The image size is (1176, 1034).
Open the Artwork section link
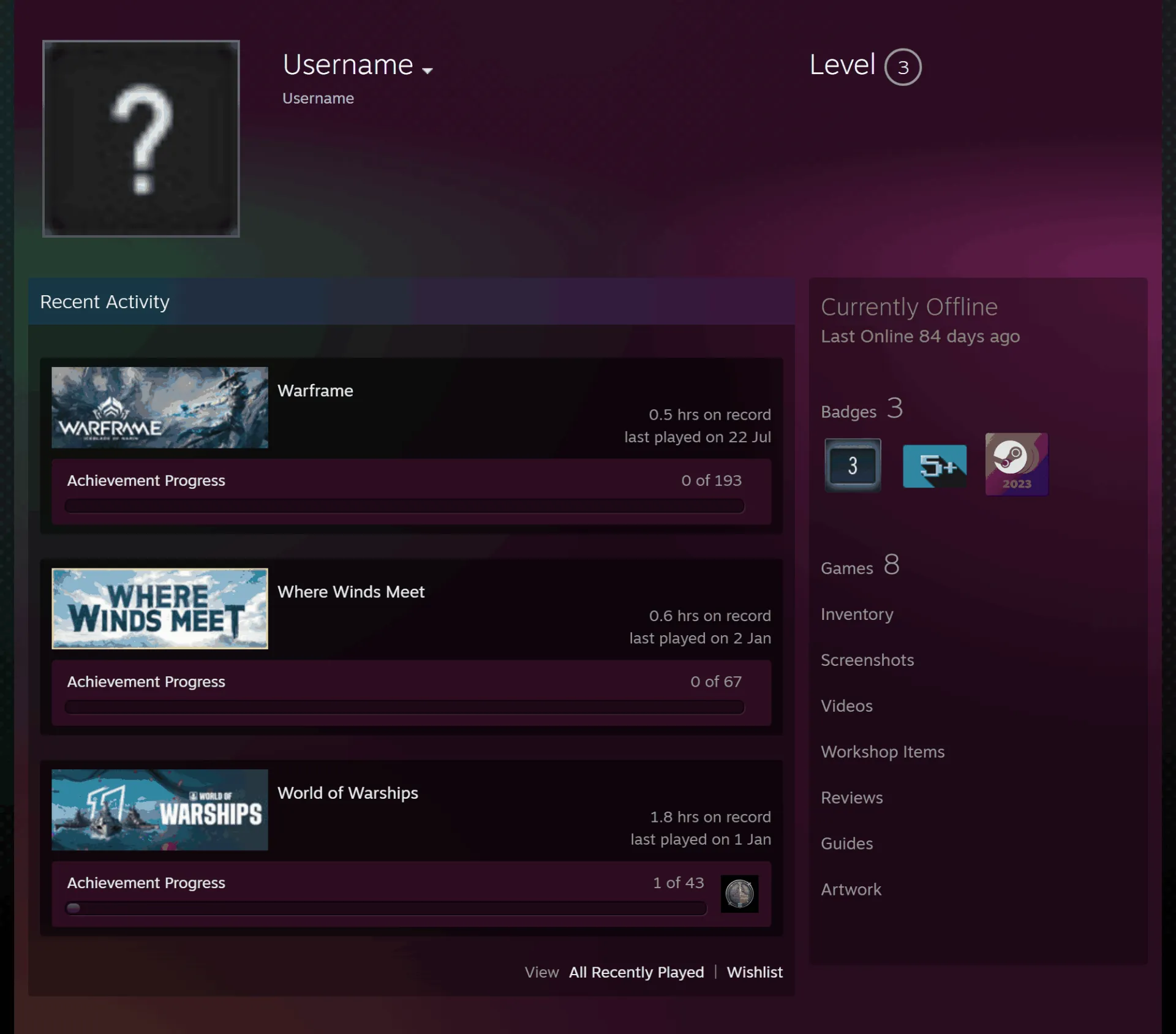click(851, 889)
